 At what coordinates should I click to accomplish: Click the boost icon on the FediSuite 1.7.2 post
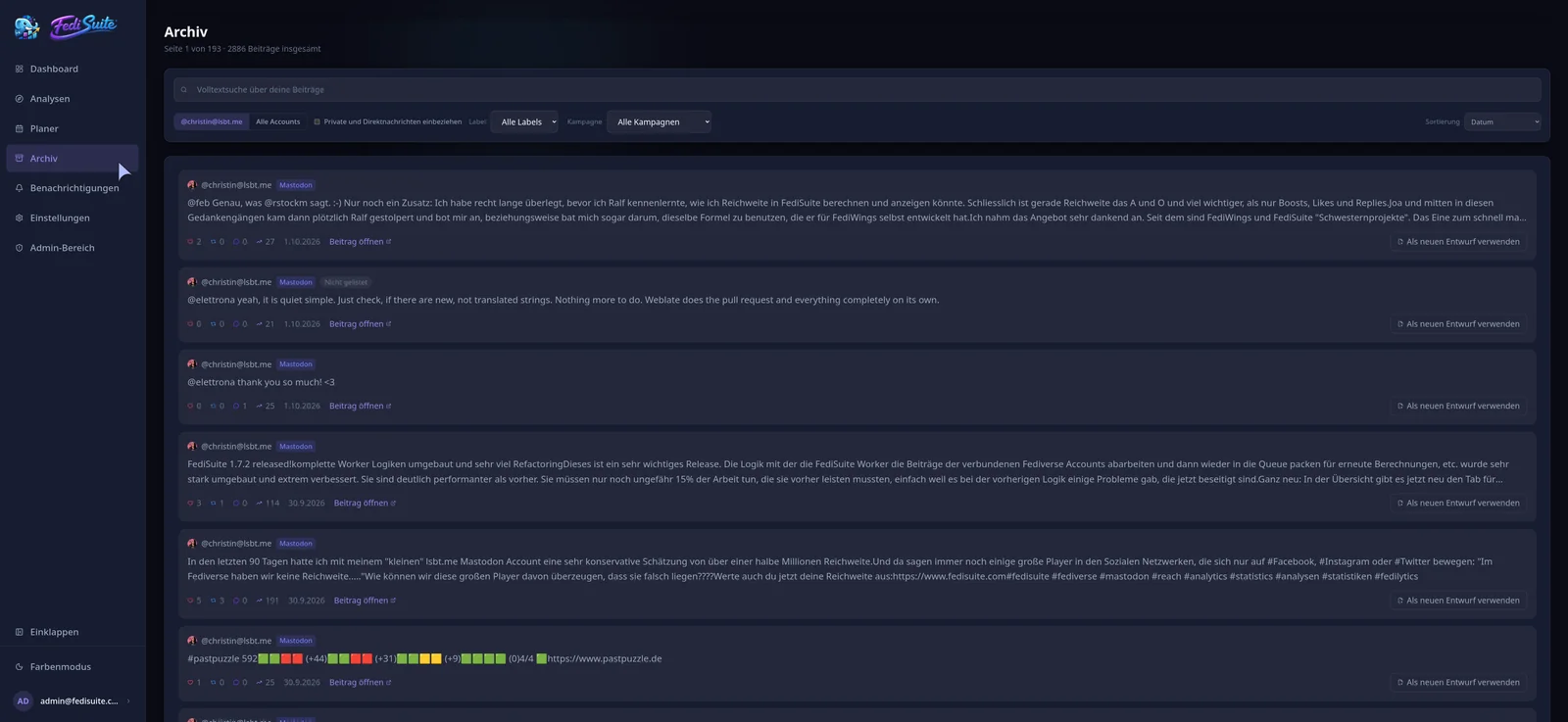click(214, 504)
